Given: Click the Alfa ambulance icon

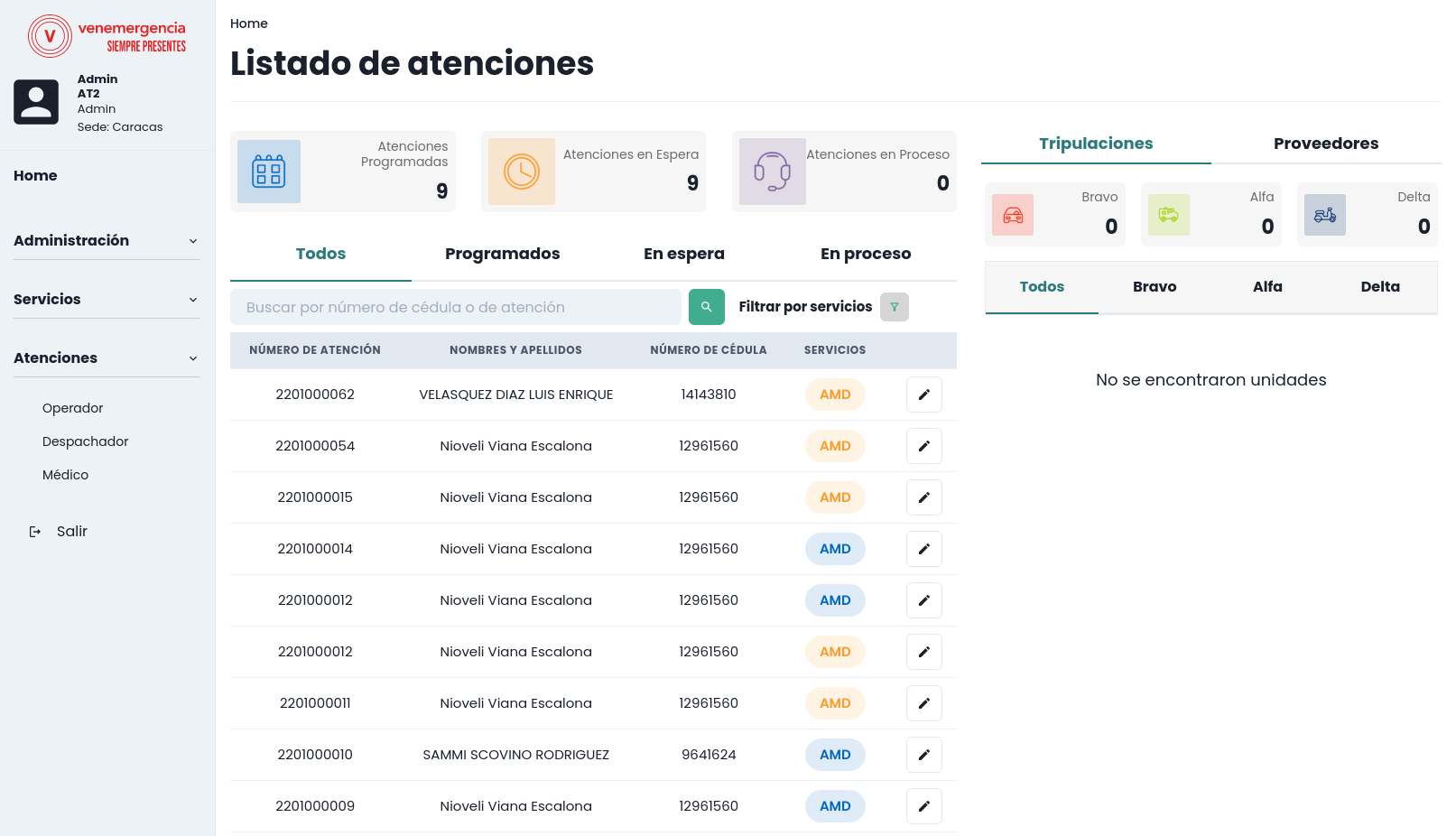Looking at the screenshot, I should coord(1168,215).
